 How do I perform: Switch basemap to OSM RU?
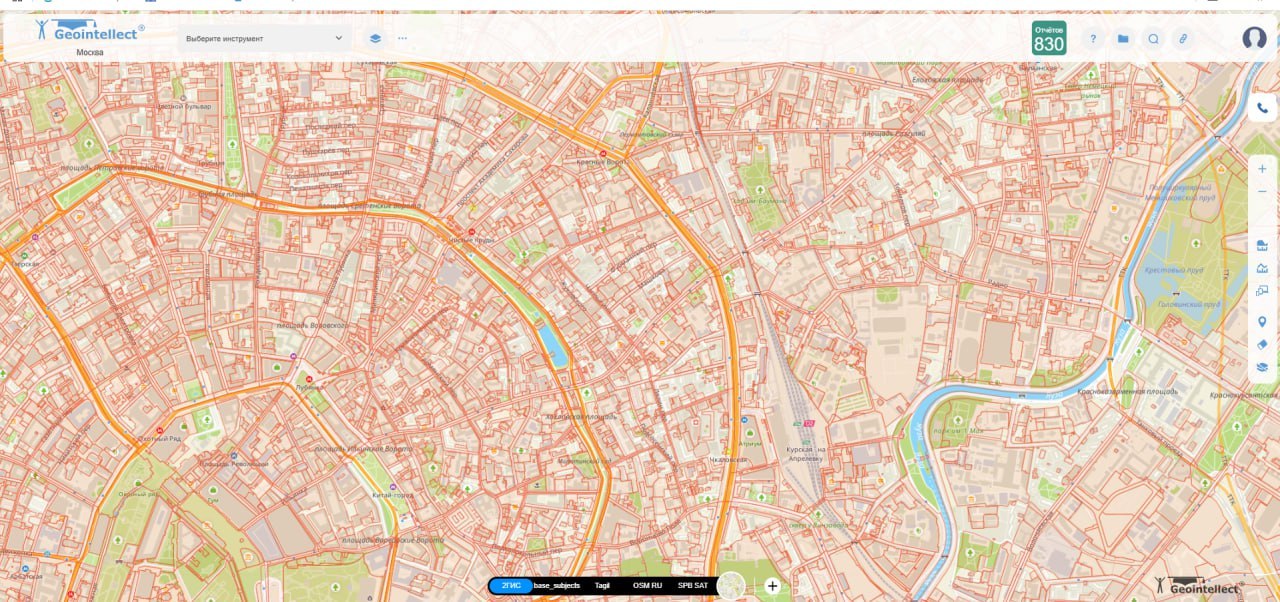[647, 585]
